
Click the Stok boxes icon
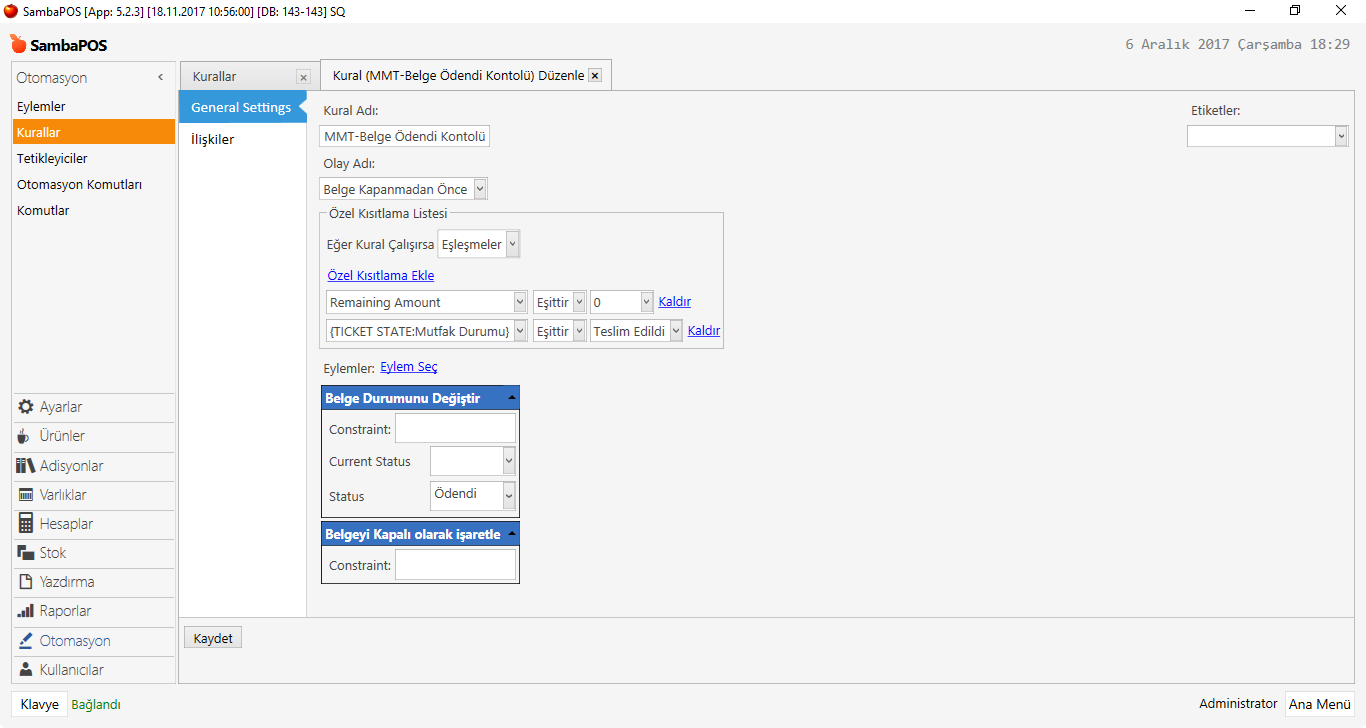pos(26,553)
